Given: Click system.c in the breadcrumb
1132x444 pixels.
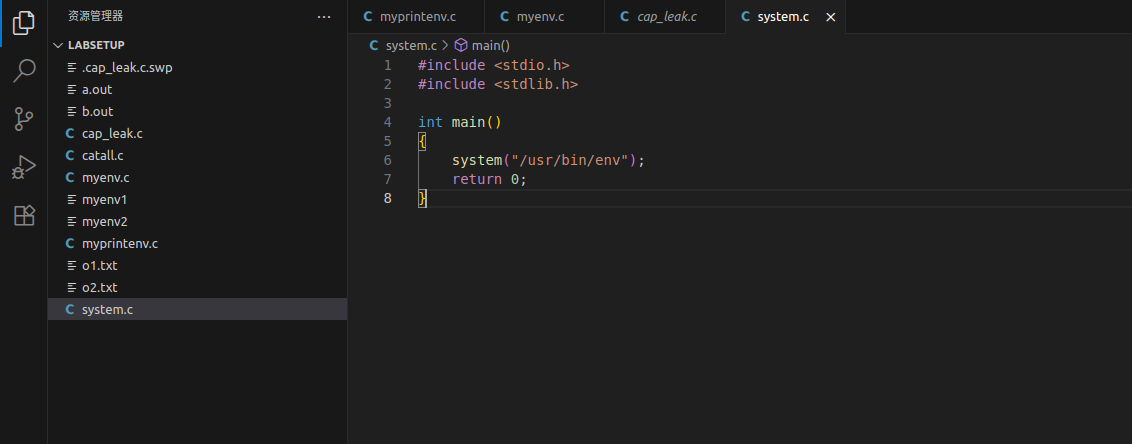Looking at the screenshot, I should tap(411, 45).
